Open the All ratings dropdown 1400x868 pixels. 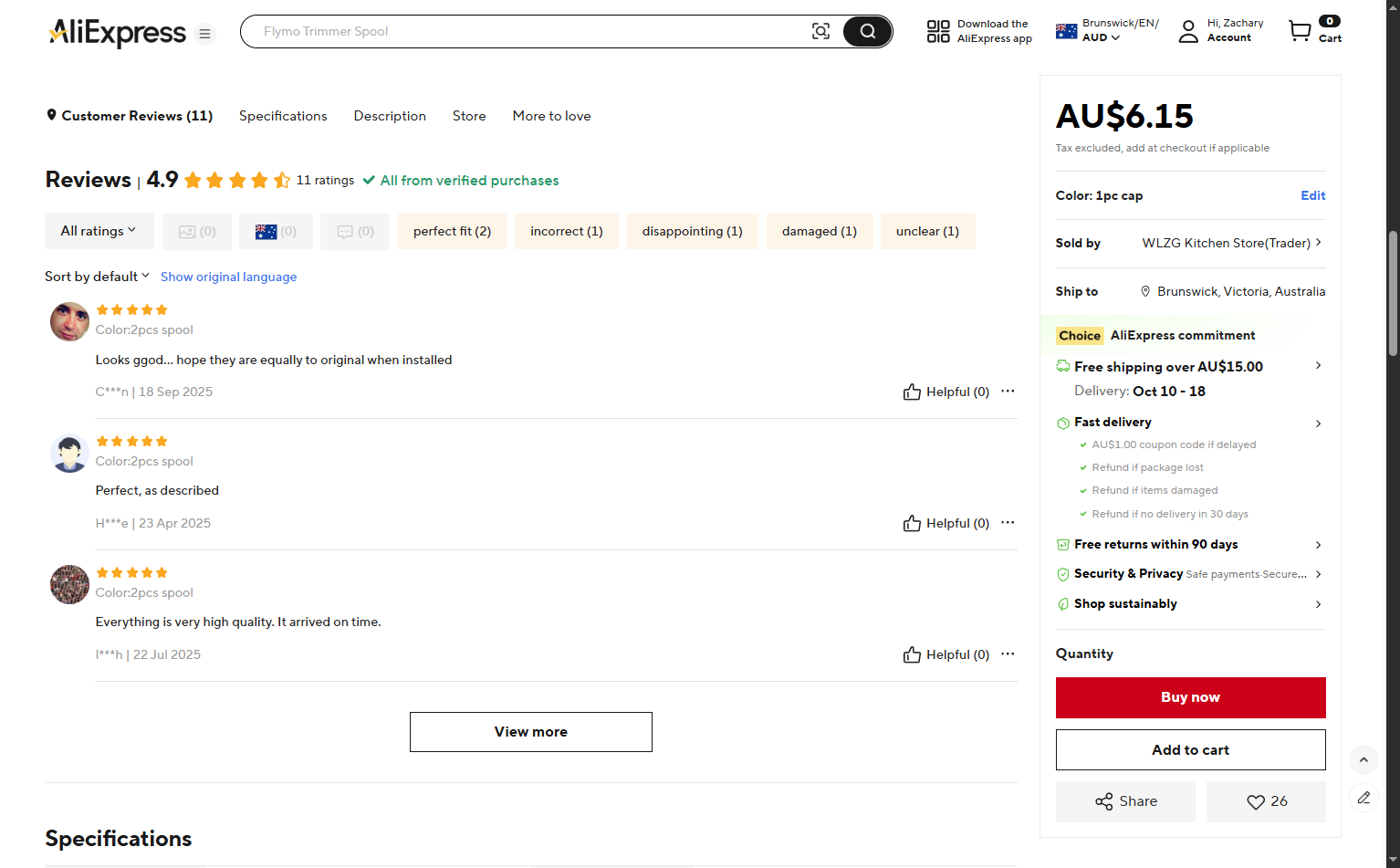tap(98, 232)
